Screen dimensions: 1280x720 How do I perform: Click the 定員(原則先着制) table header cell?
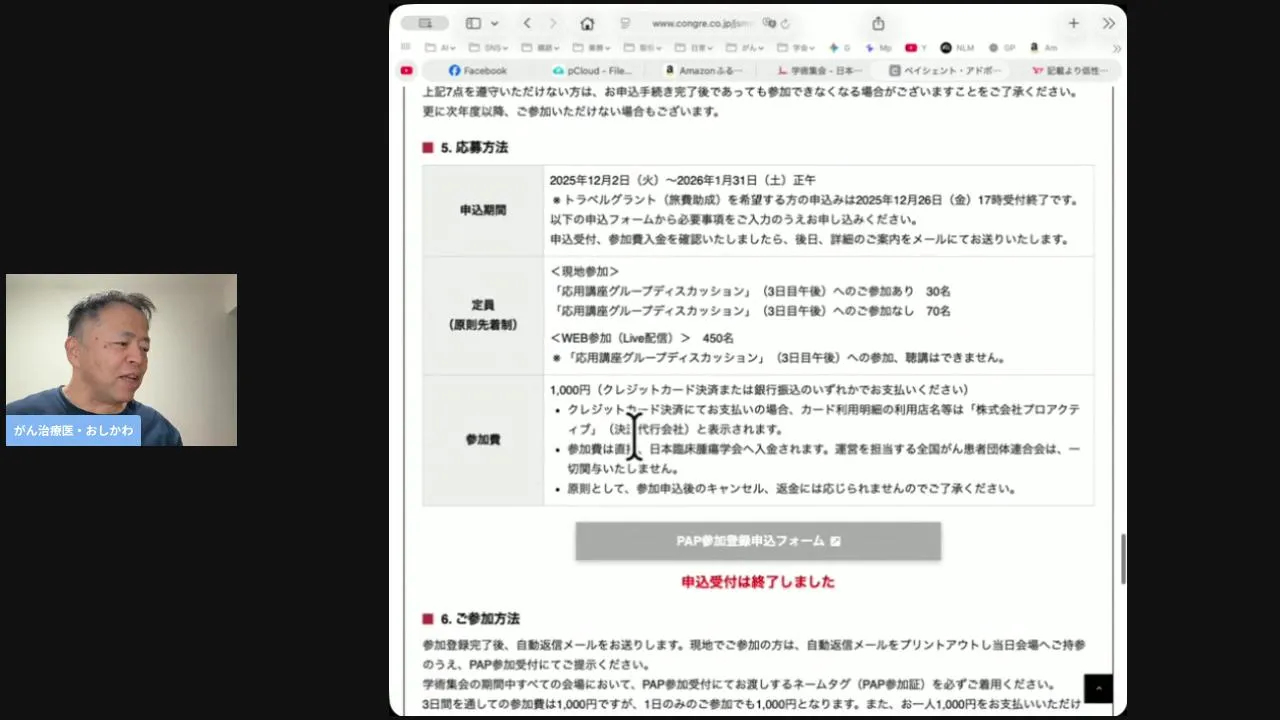[483, 316]
